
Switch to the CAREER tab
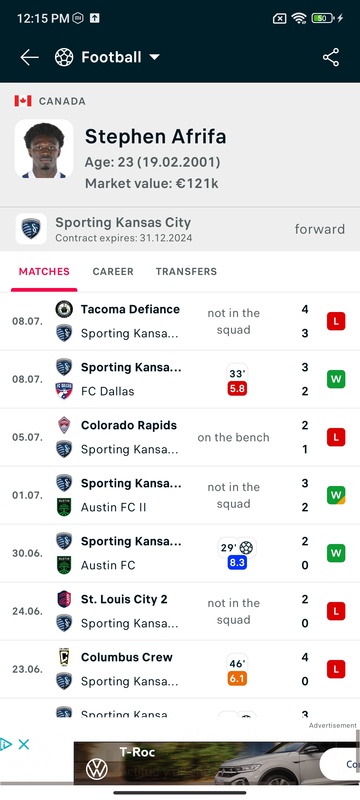pos(113,271)
